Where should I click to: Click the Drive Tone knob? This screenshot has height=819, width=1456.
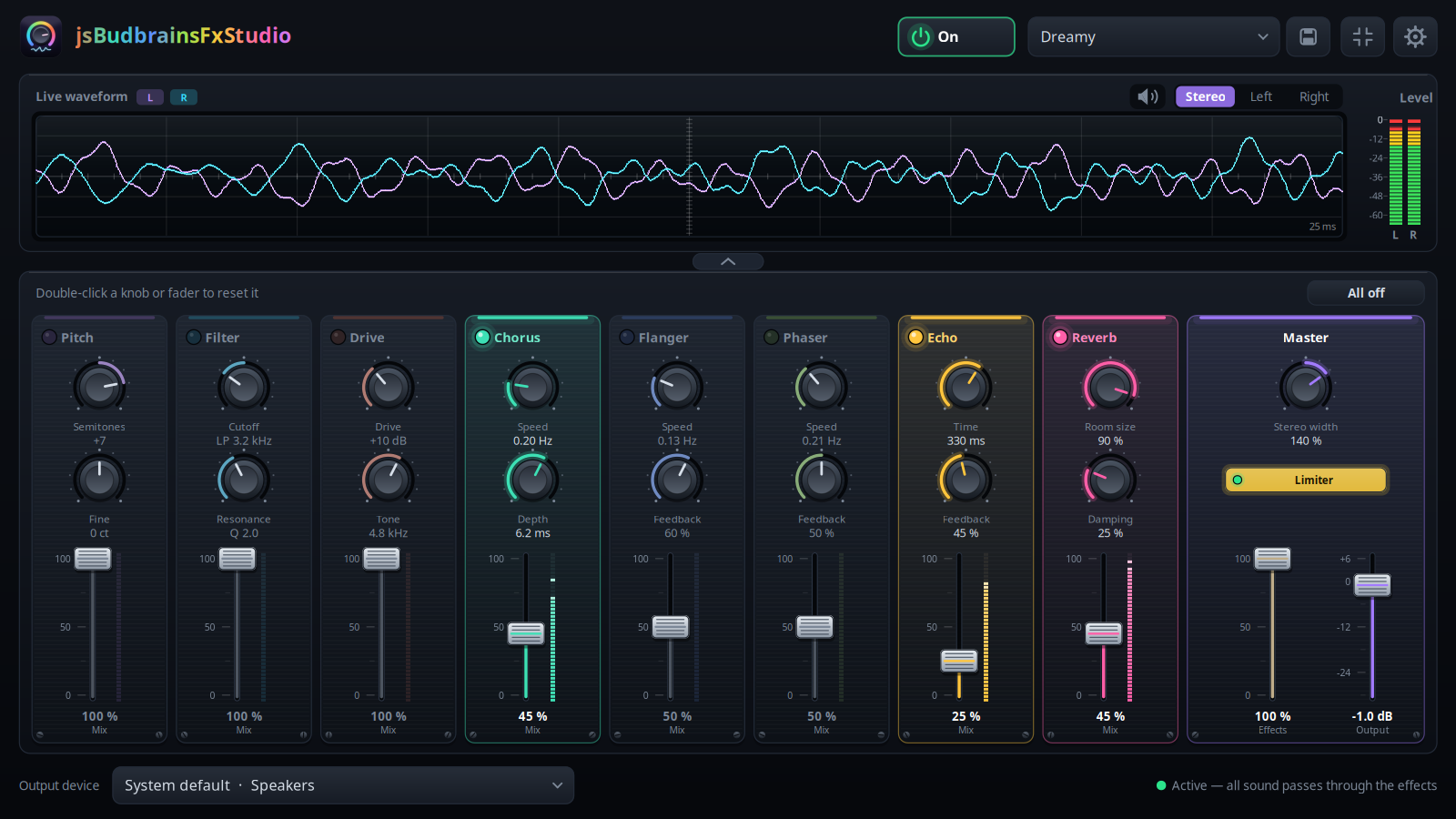[x=389, y=479]
